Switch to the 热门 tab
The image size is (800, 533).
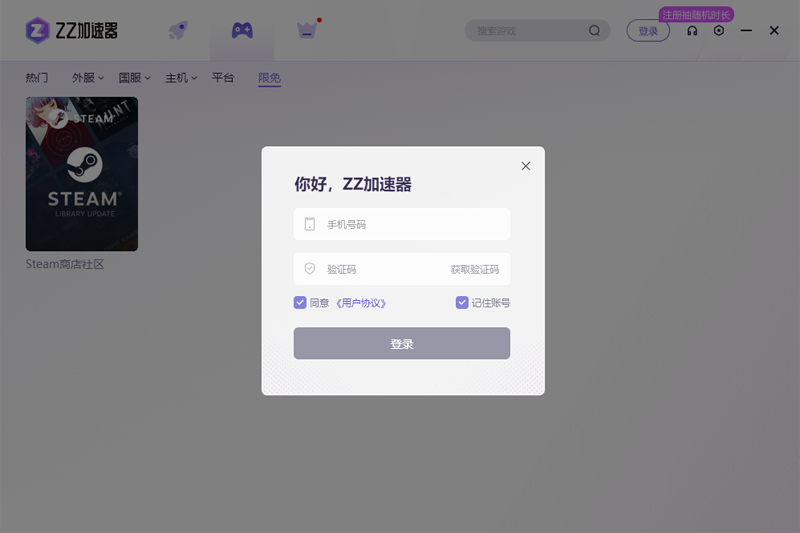37,77
